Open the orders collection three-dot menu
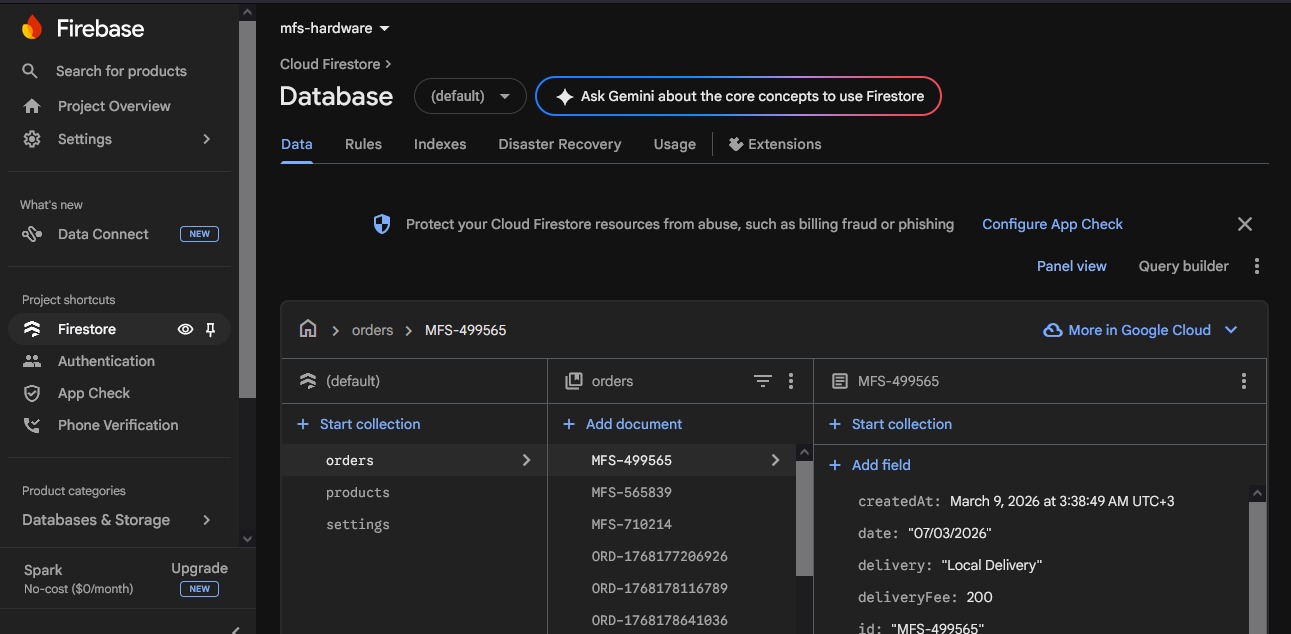This screenshot has height=634, width=1291. [x=791, y=381]
